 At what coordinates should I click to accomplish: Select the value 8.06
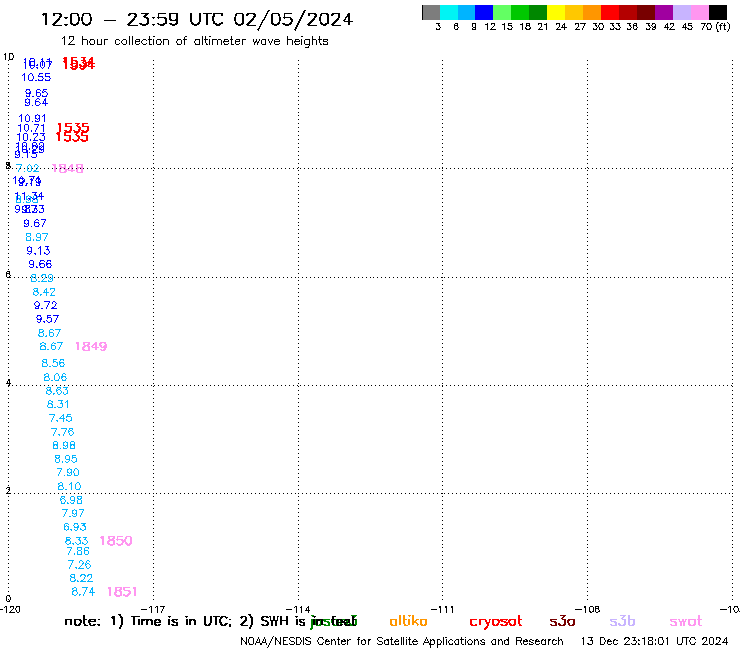pos(55,378)
